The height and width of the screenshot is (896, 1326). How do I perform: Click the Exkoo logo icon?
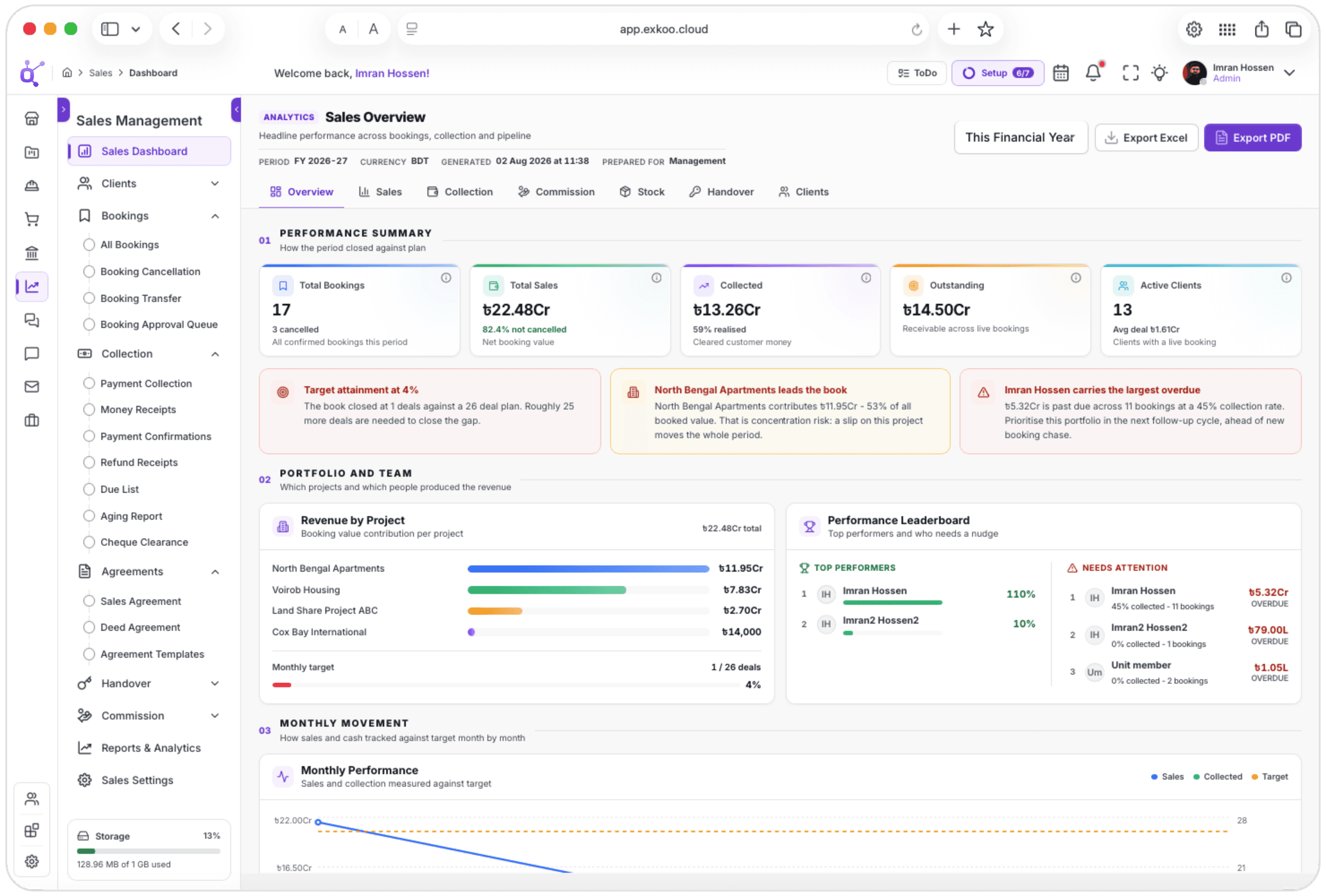pyautogui.click(x=32, y=73)
